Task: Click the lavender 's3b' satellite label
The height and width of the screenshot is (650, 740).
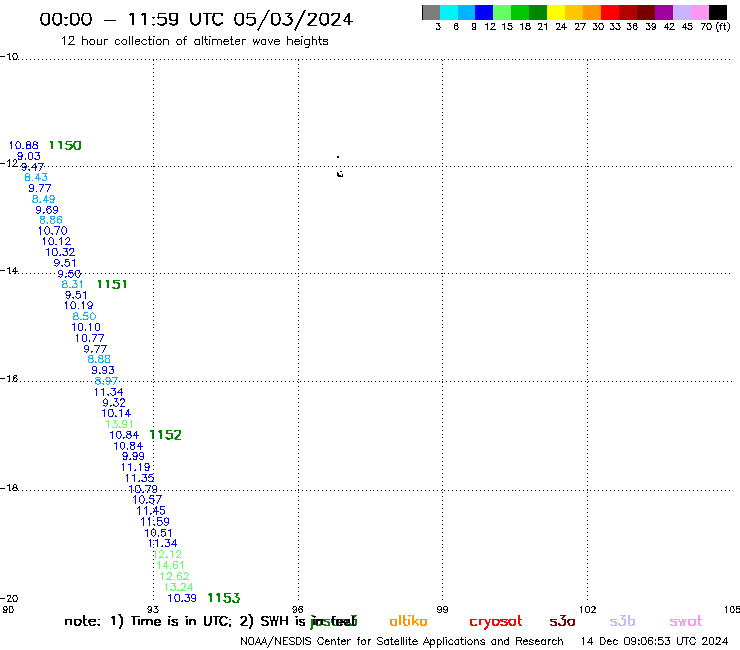Action: click(x=622, y=621)
